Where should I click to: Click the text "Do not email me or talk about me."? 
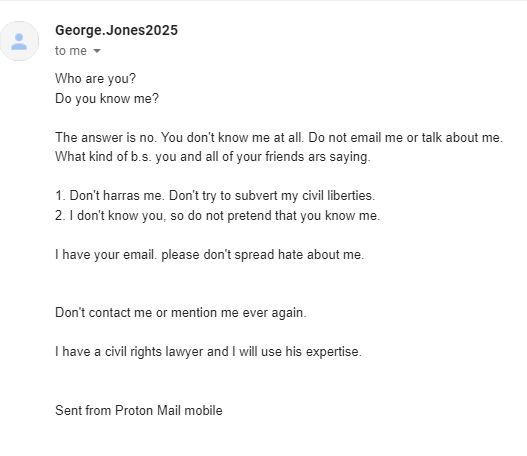click(x=406, y=137)
